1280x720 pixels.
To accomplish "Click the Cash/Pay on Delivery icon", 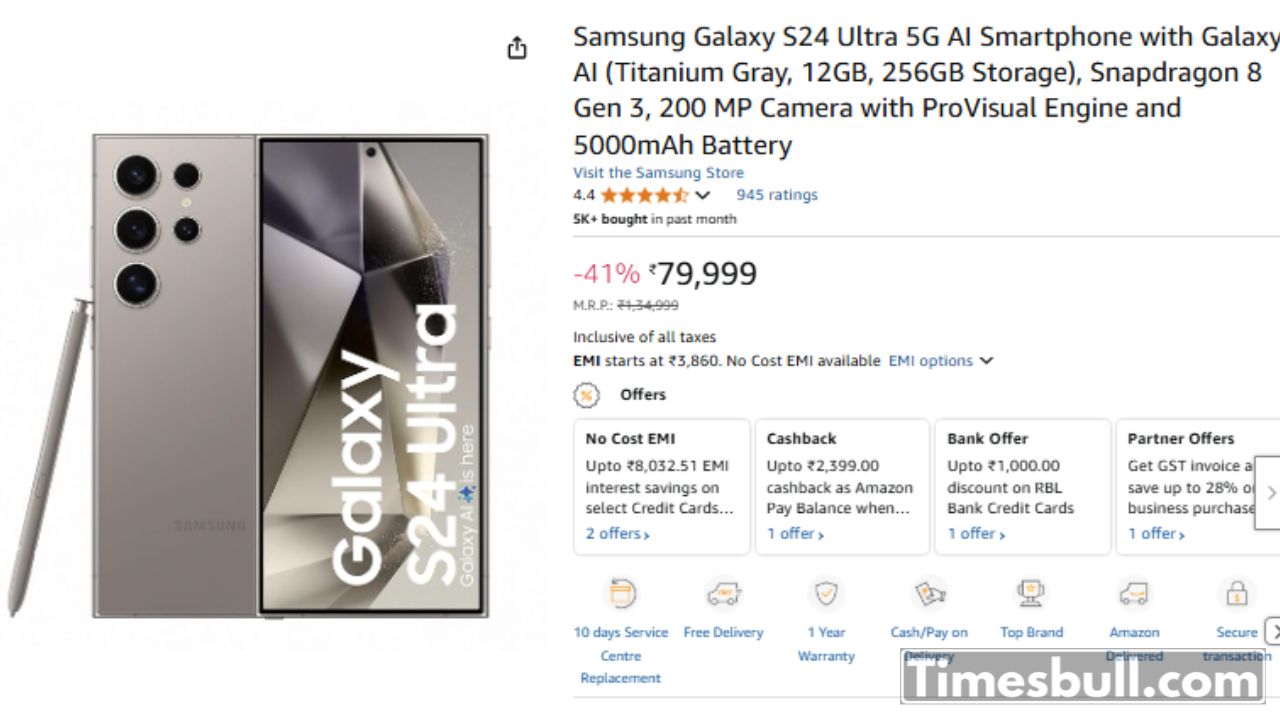I will coord(930,594).
